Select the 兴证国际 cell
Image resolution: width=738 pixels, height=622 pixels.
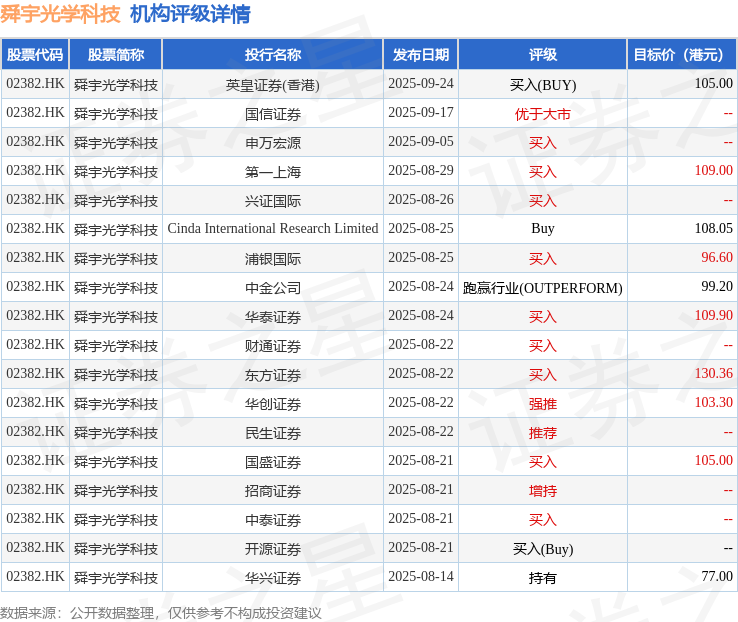(x=273, y=201)
